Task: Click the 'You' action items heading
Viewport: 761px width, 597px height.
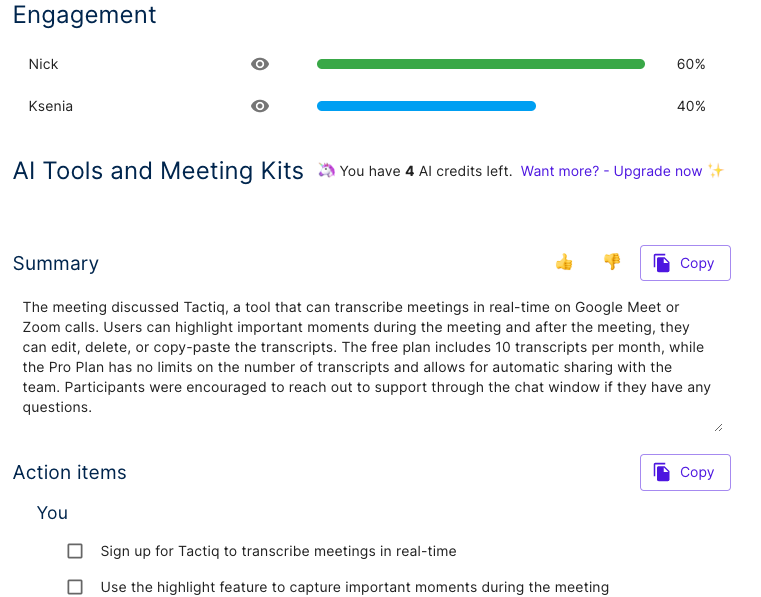Action: point(52,513)
